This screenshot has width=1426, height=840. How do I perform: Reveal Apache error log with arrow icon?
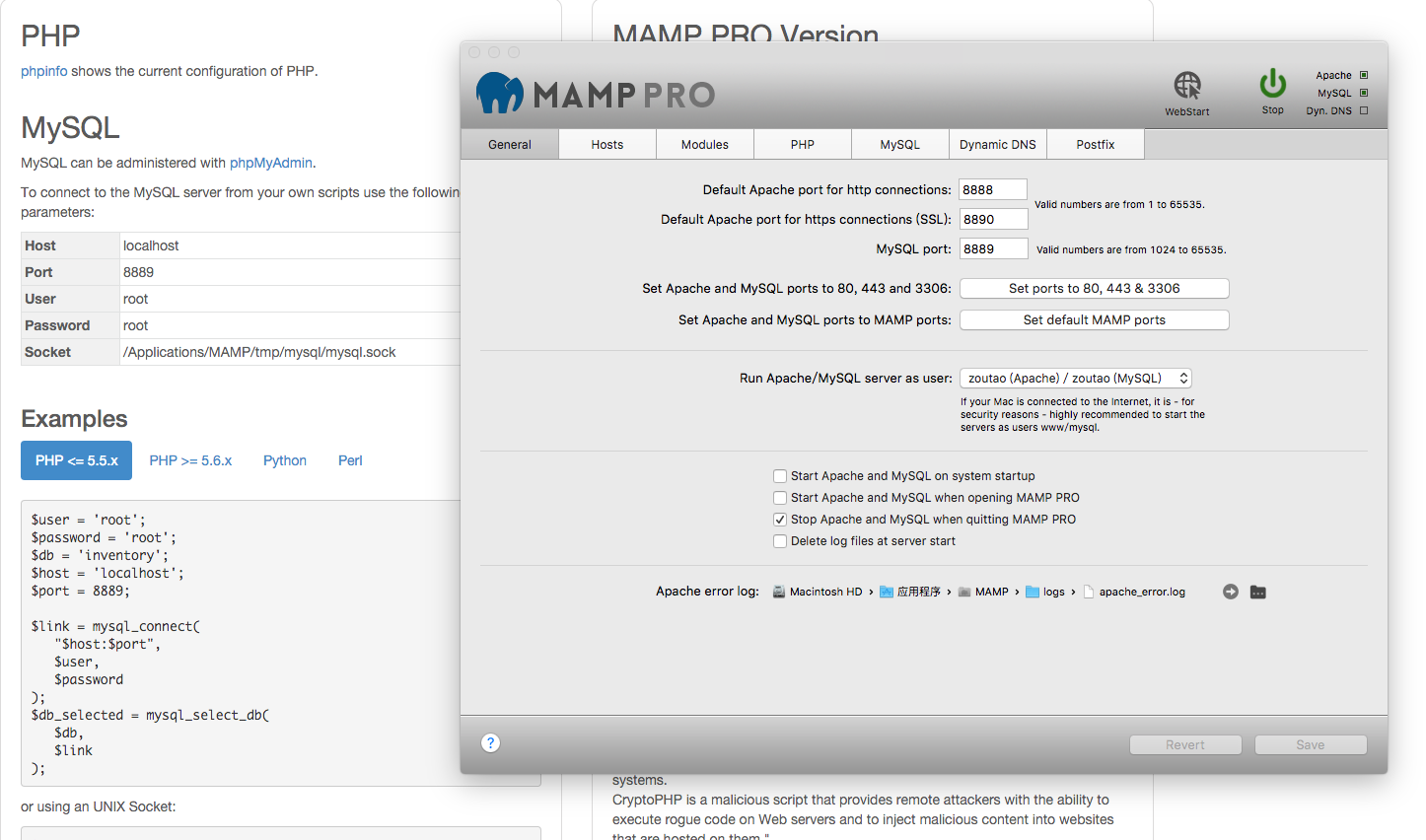pos(1231,592)
